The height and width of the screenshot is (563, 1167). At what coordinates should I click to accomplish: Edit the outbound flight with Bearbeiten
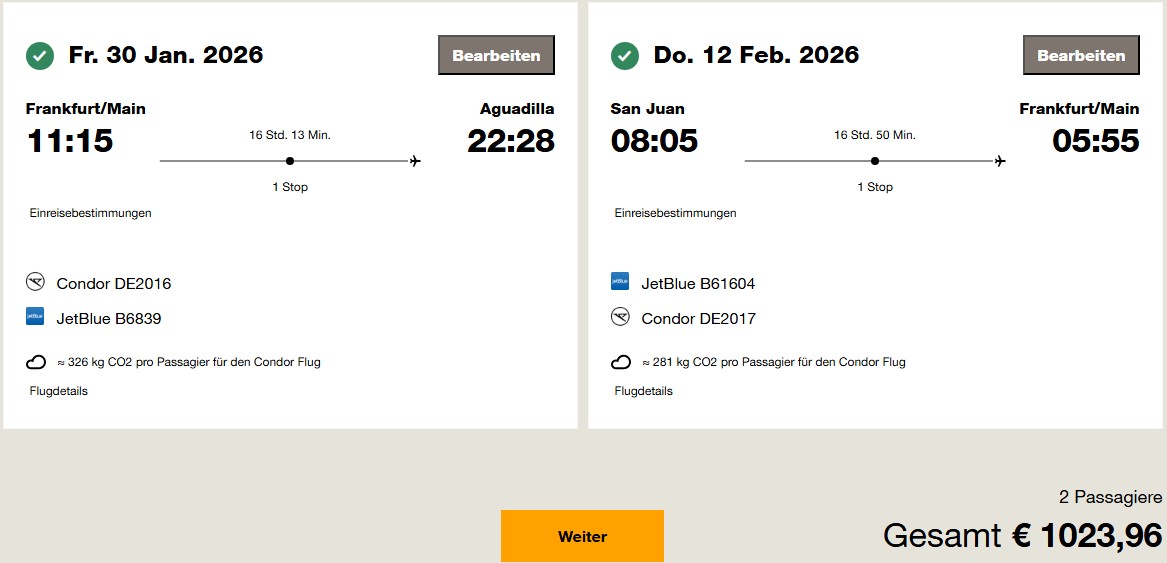coord(496,56)
